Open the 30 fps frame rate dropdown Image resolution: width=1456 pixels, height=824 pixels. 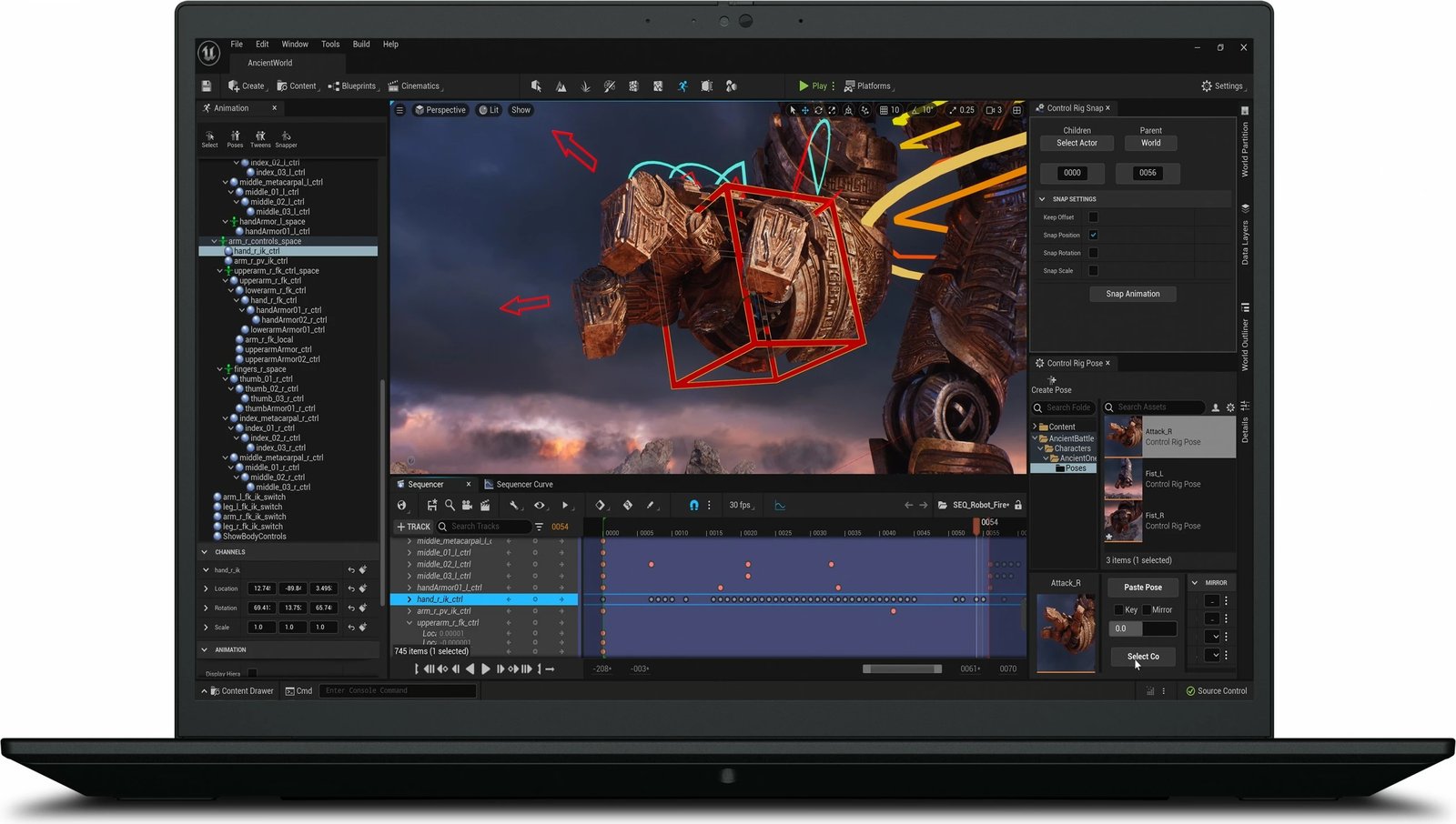[740, 505]
